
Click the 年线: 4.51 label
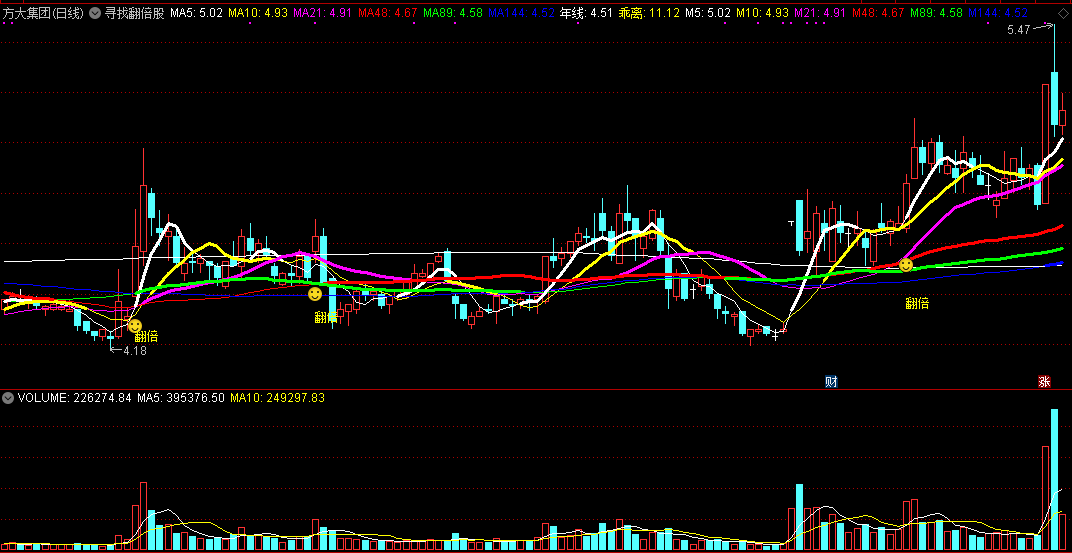tap(586, 12)
